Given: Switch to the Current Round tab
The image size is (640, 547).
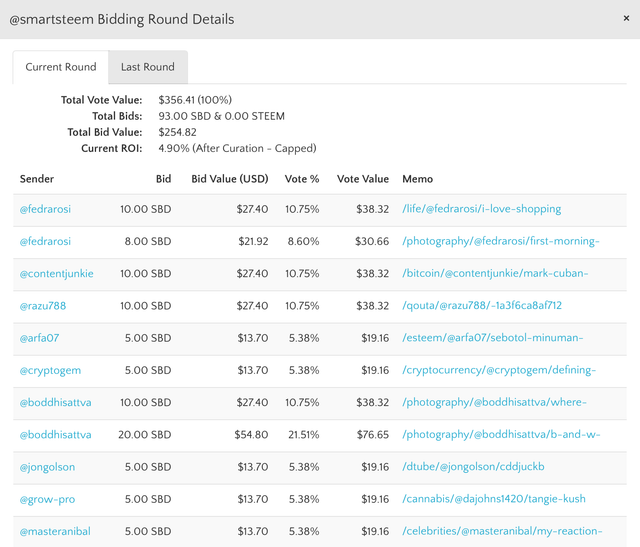Looking at the screenshot, I should [x=61, y=67].
